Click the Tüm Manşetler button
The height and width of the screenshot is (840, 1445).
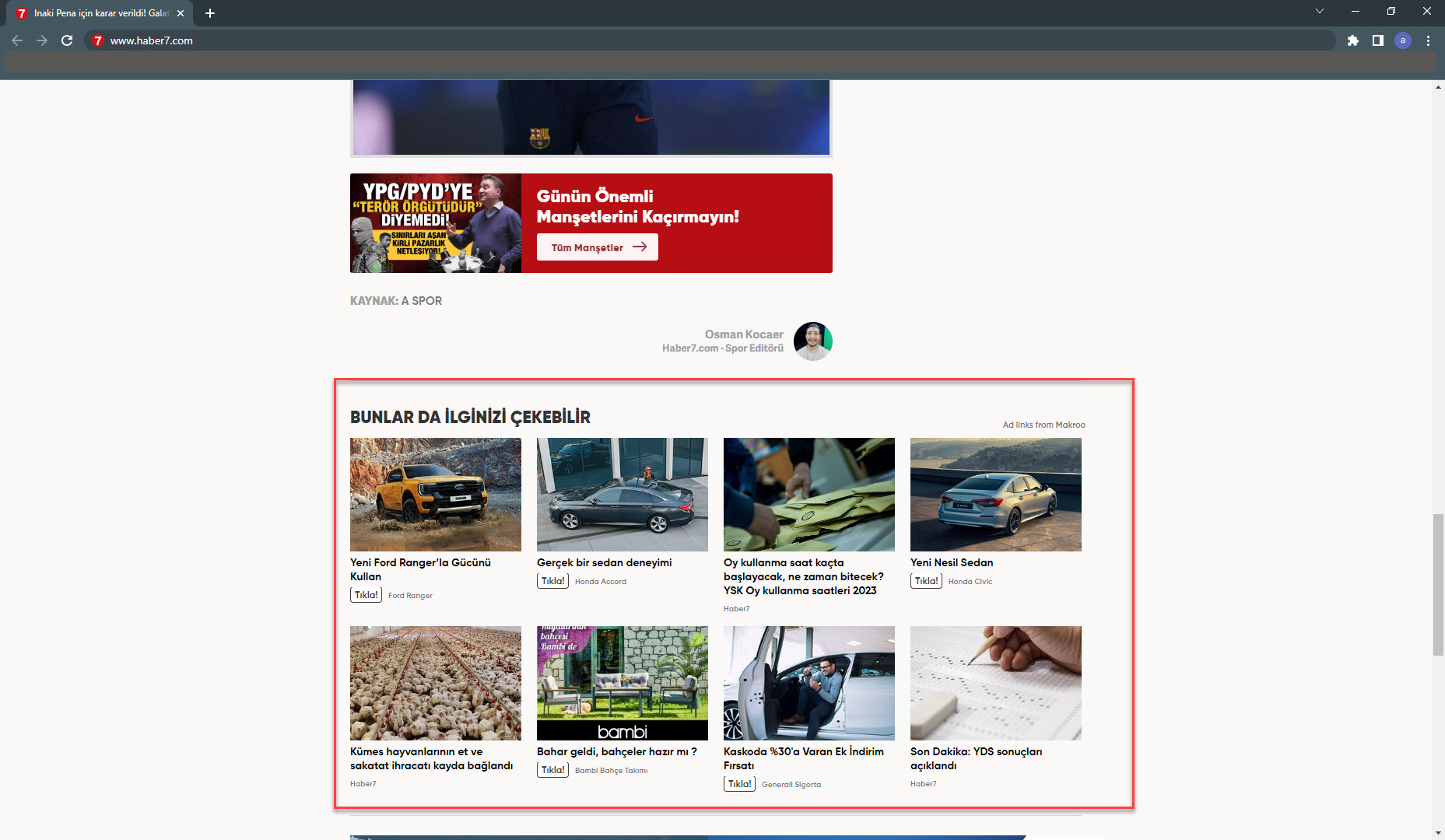coord(597,247)
